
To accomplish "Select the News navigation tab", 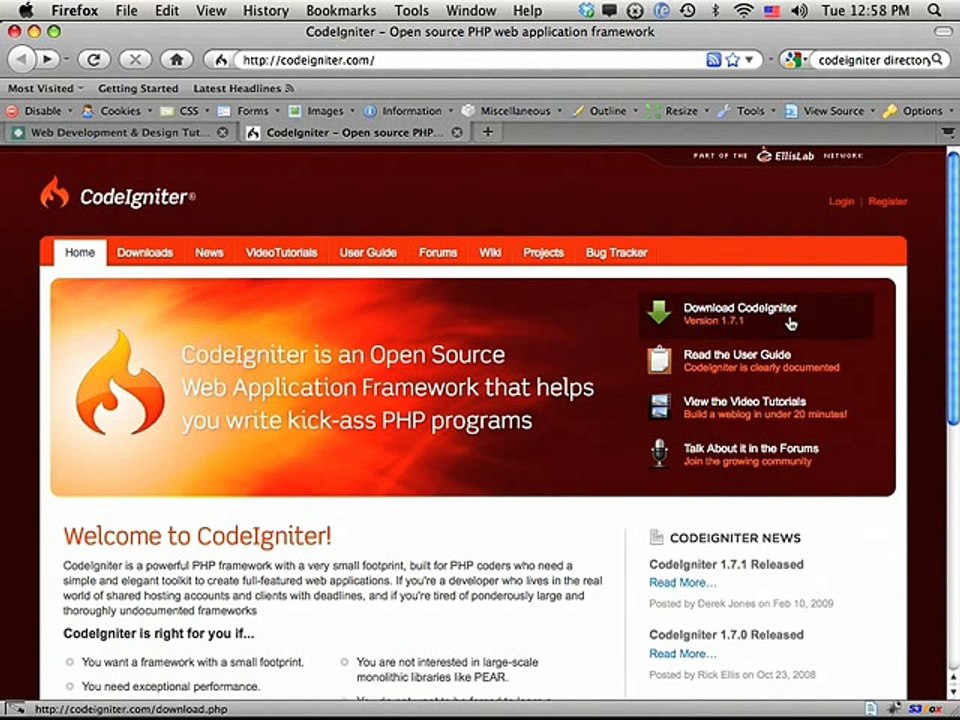I will click(x=209, y=252).
